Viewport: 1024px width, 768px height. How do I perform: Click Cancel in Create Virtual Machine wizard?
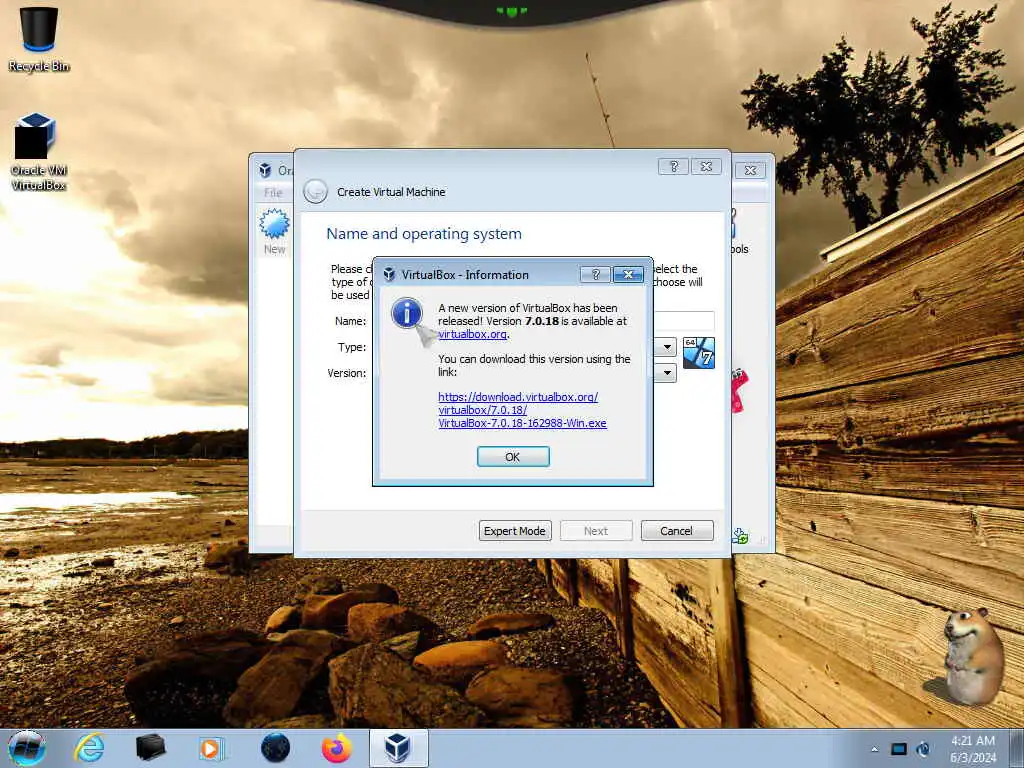[x=677, y=531]
